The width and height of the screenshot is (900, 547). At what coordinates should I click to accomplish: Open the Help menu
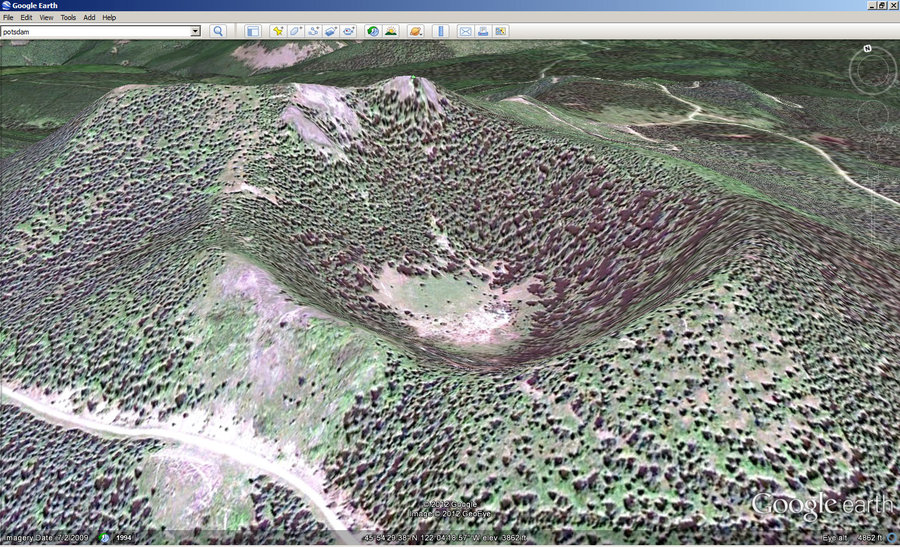point(109,17)
